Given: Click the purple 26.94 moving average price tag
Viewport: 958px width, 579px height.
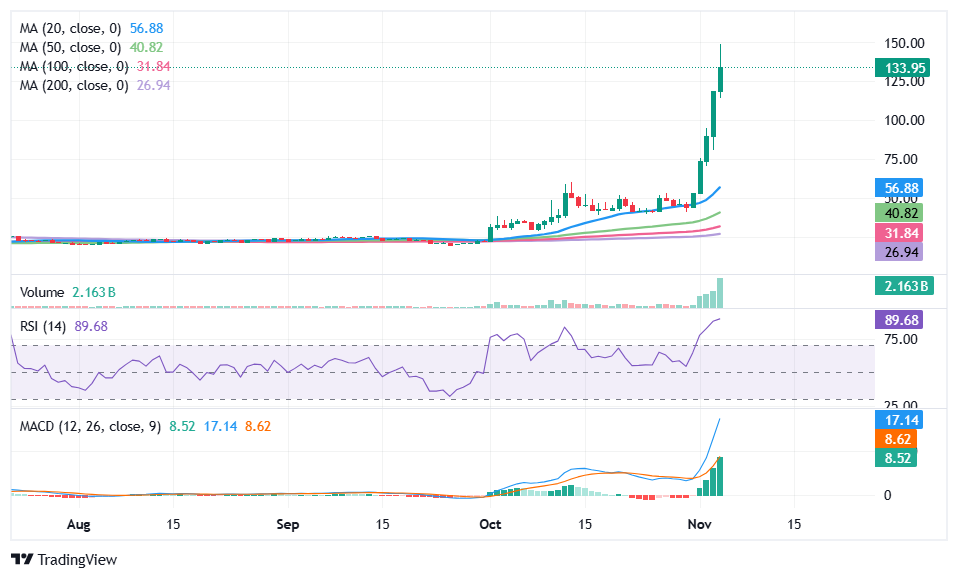Looking at the screenshot, I should tap(897, 253).
